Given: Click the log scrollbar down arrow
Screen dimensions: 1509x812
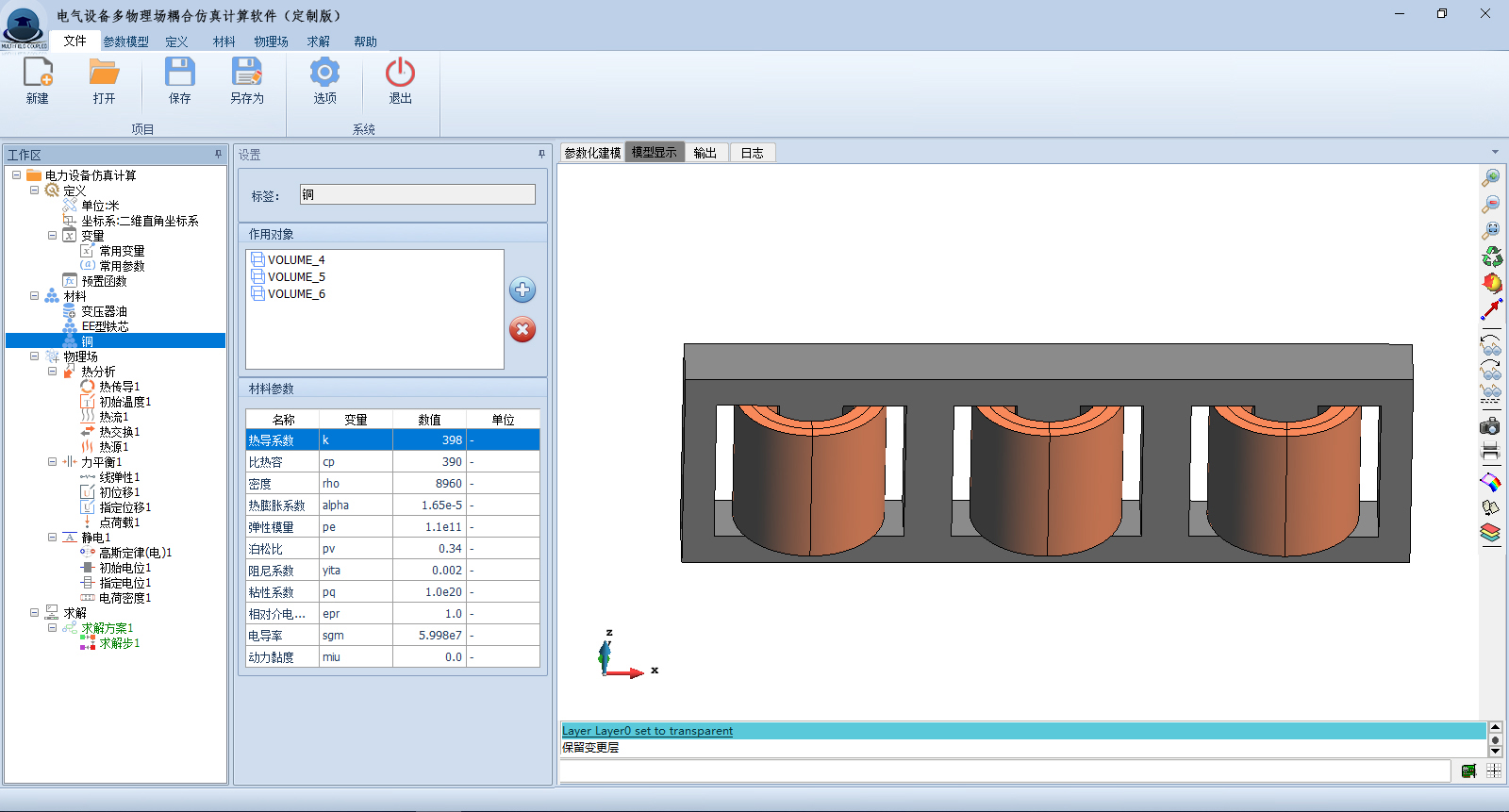Looking at the screenshot, I should (x=1495, y=751).
